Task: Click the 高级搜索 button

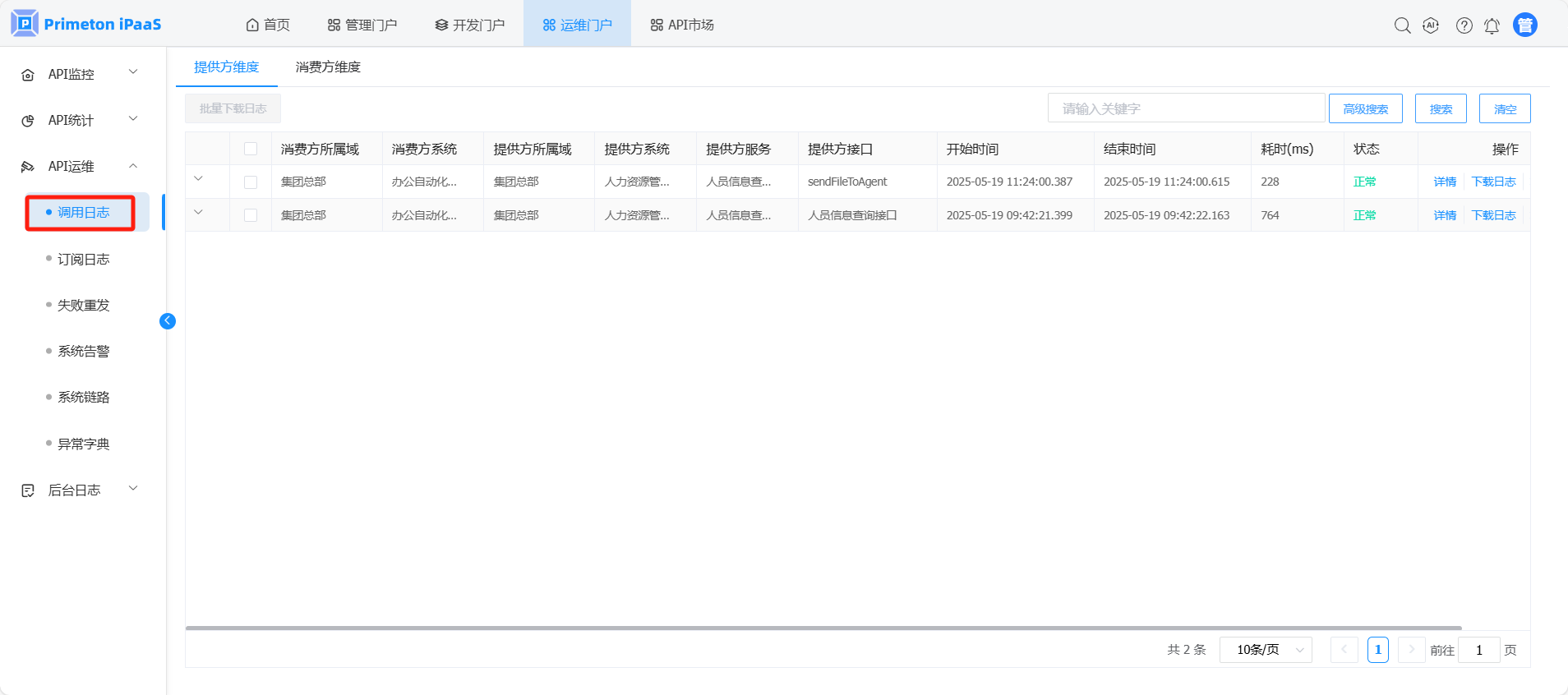Action: 1365,108
